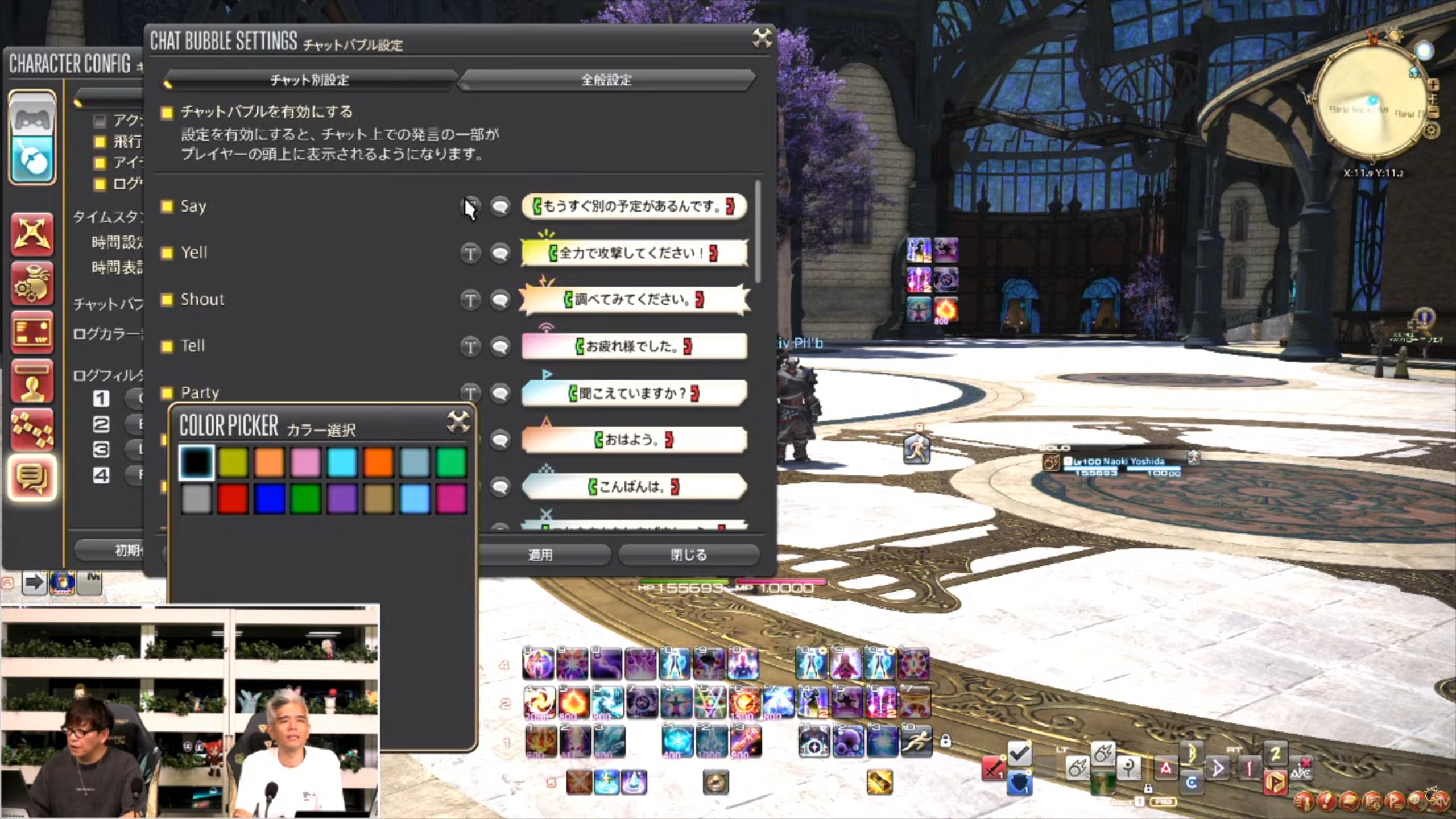Open the character nameplate settings icon
Image resolution: width=1456 pixels, height=819 pixels.
(32, 381)
